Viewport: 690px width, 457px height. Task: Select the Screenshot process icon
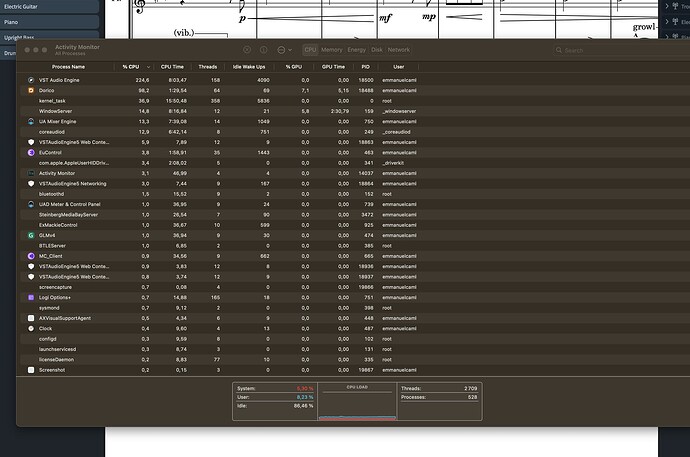tap(31, 370)
